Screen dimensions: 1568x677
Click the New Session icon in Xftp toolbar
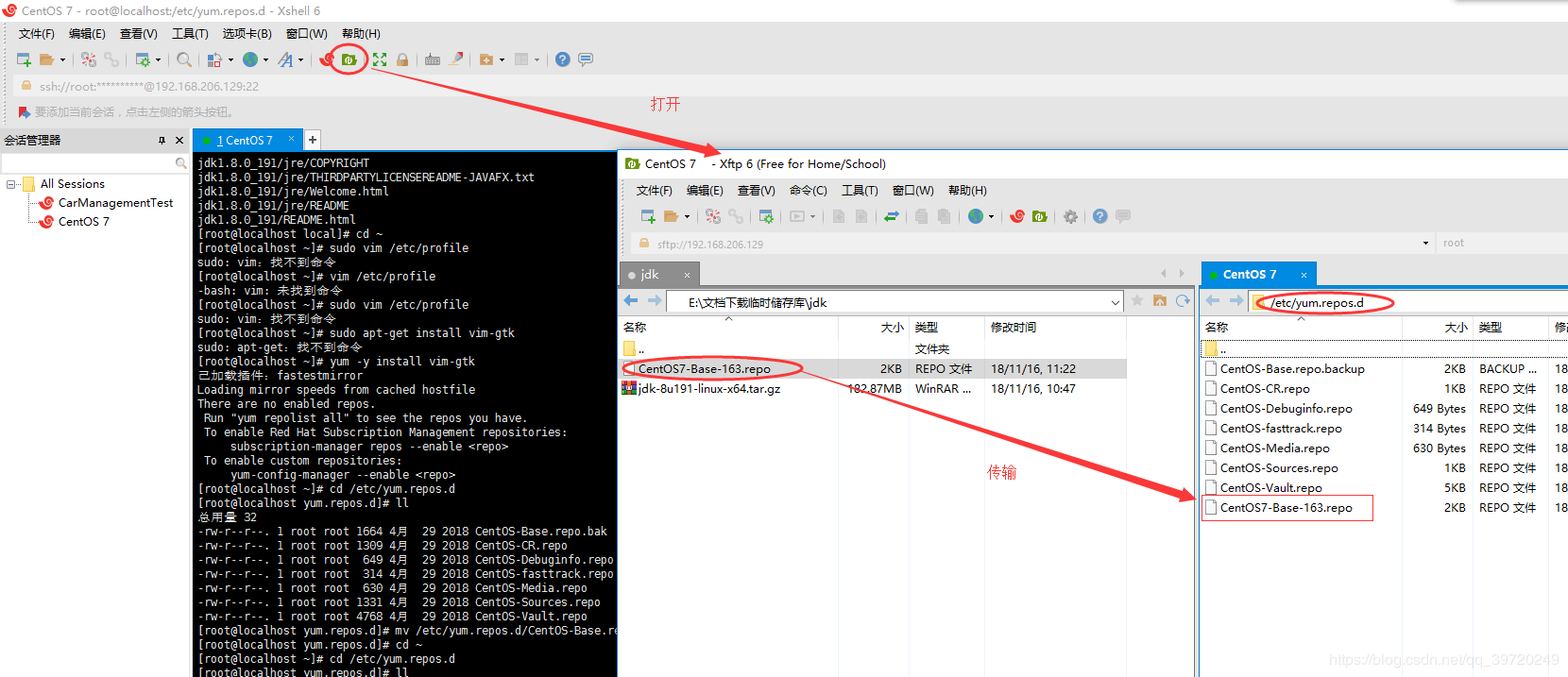[x=648, y=216]
